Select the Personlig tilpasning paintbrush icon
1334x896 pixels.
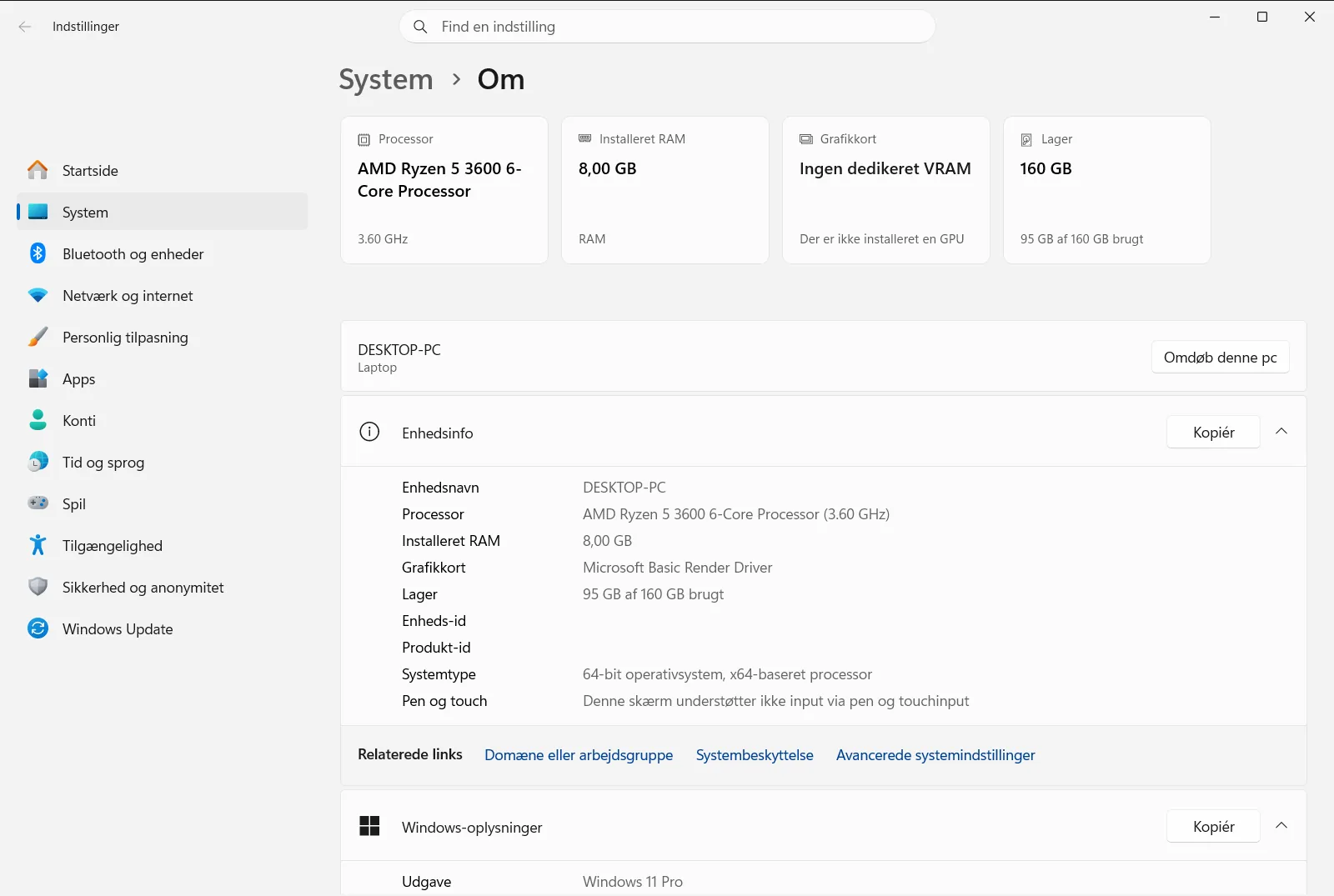tap(38, 337)
